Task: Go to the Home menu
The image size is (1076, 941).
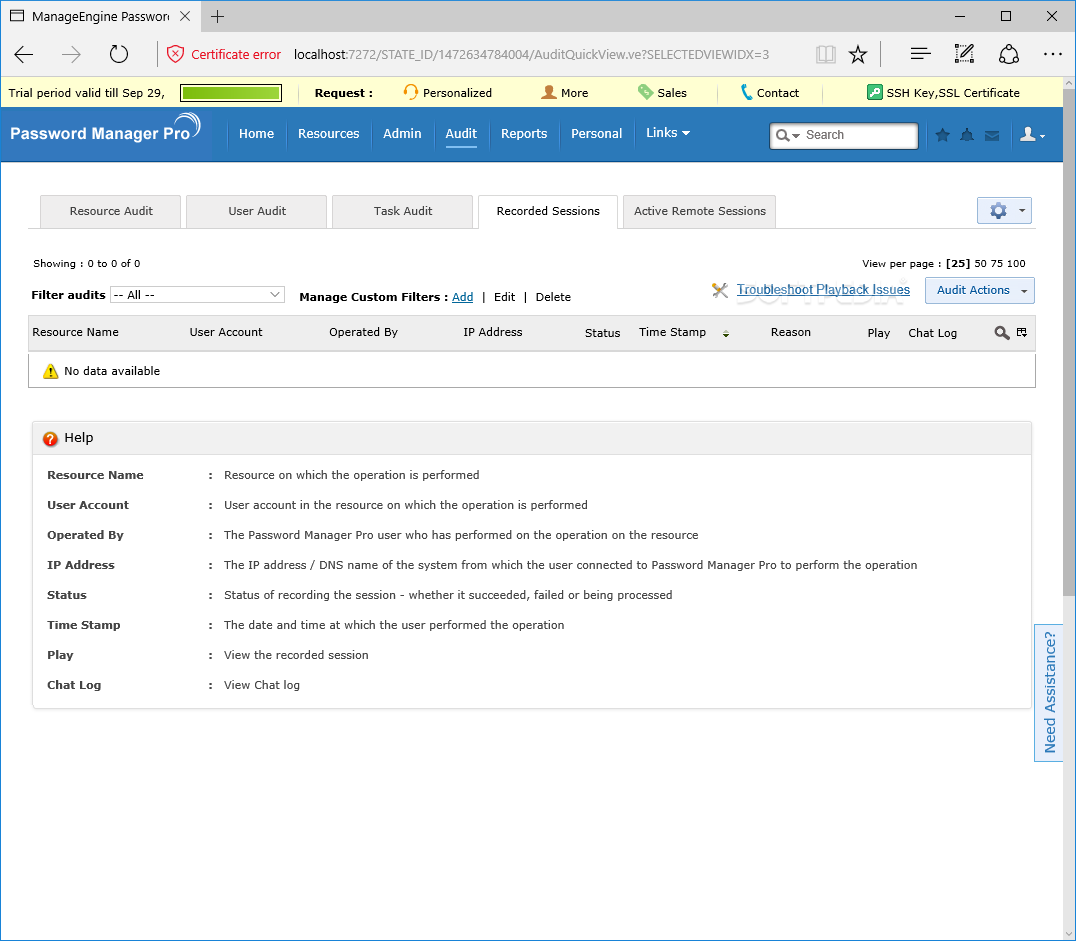Action: [x=256, y=134]
